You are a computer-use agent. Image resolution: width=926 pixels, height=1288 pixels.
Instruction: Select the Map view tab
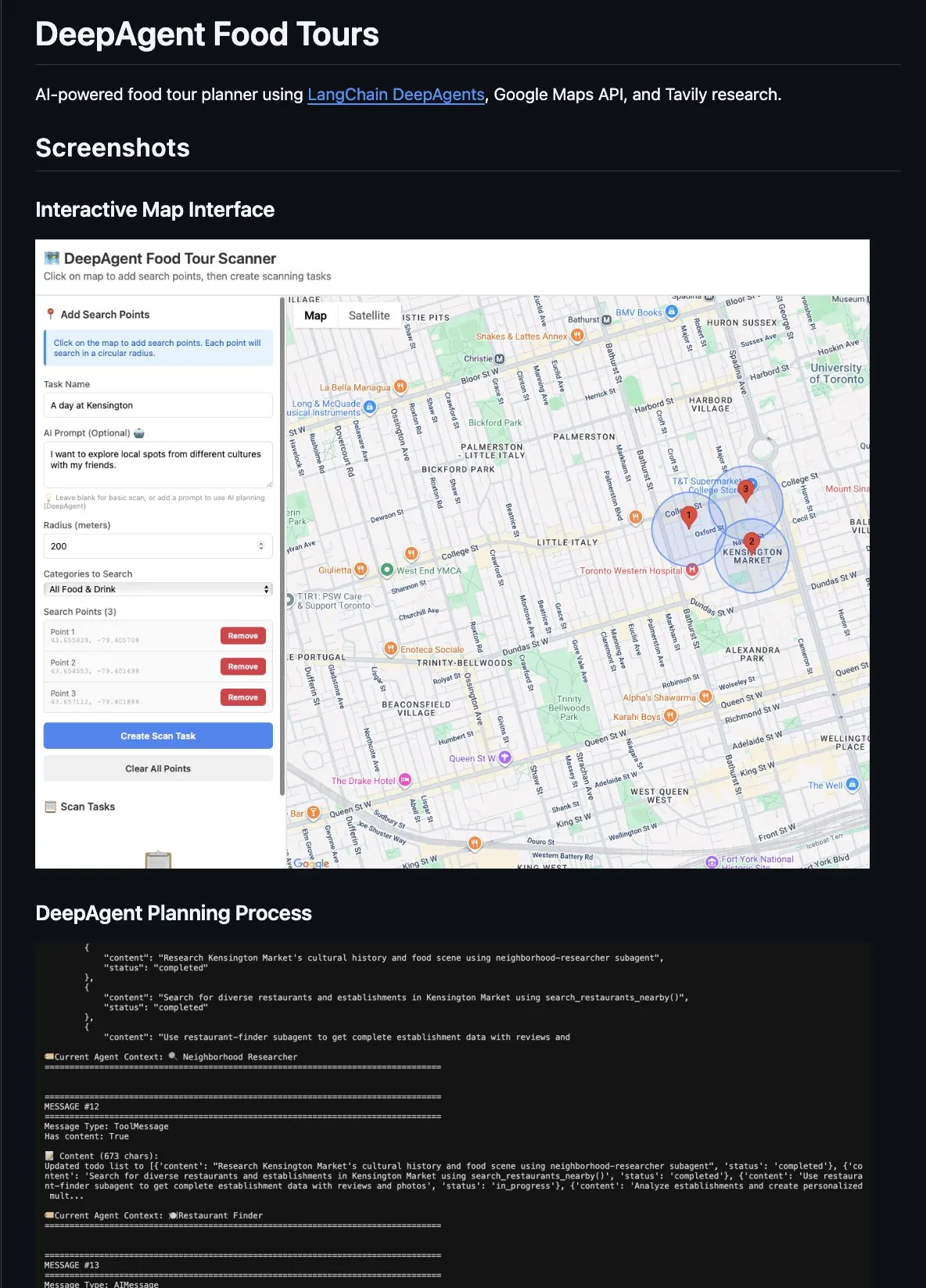point(315,315)
